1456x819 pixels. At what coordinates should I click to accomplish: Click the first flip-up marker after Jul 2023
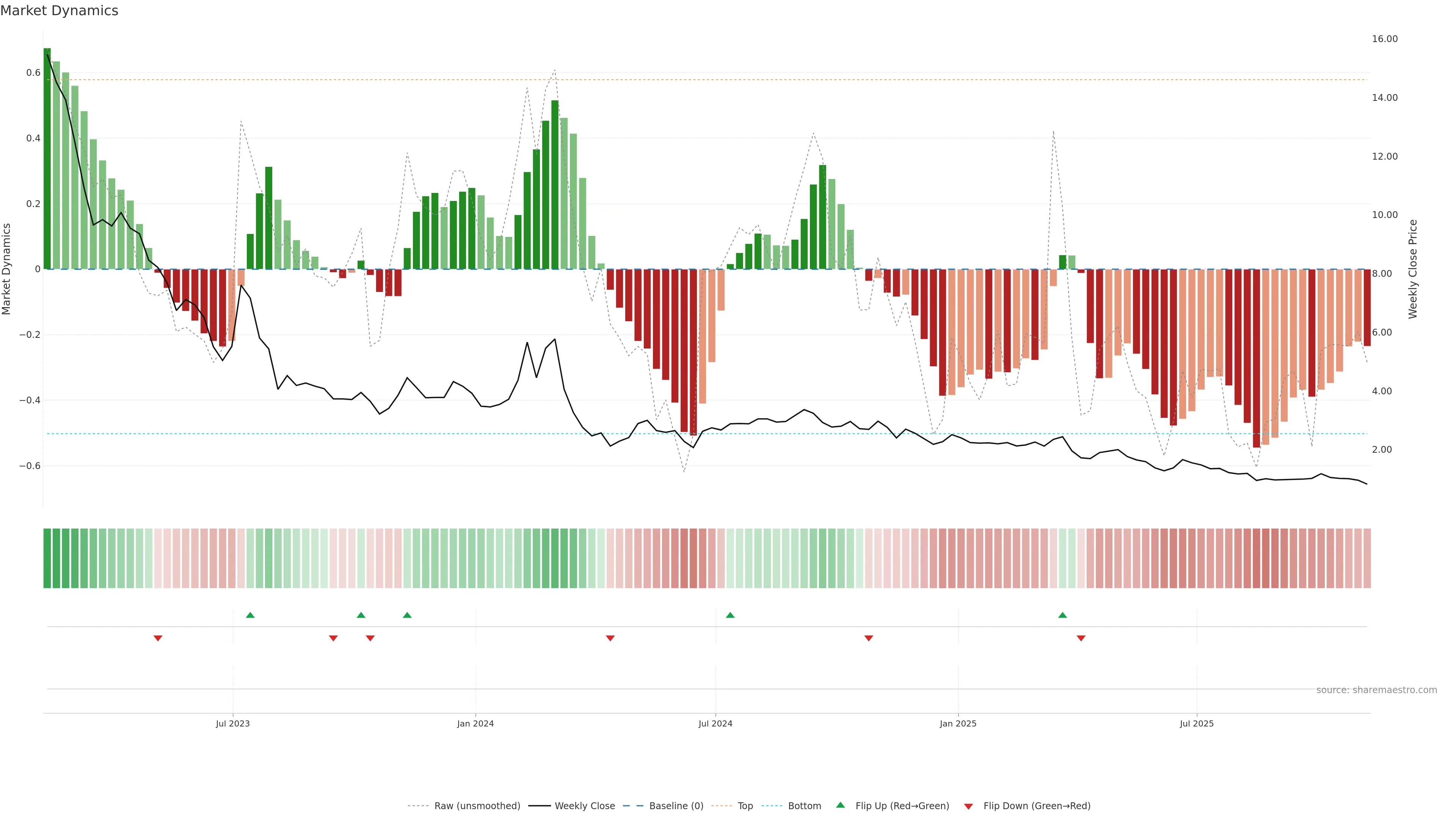250,615
